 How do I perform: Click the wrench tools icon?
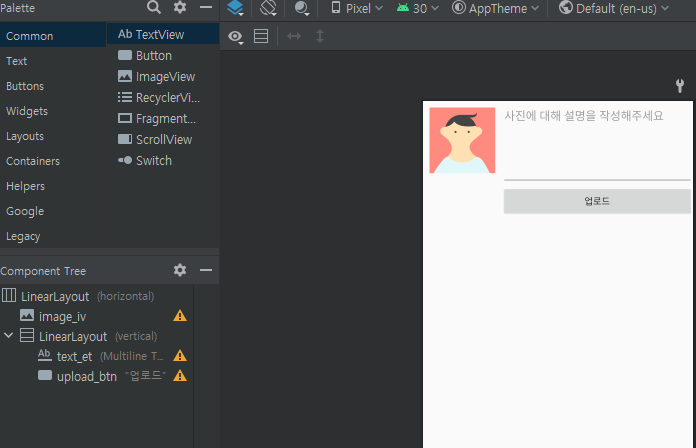680,85
